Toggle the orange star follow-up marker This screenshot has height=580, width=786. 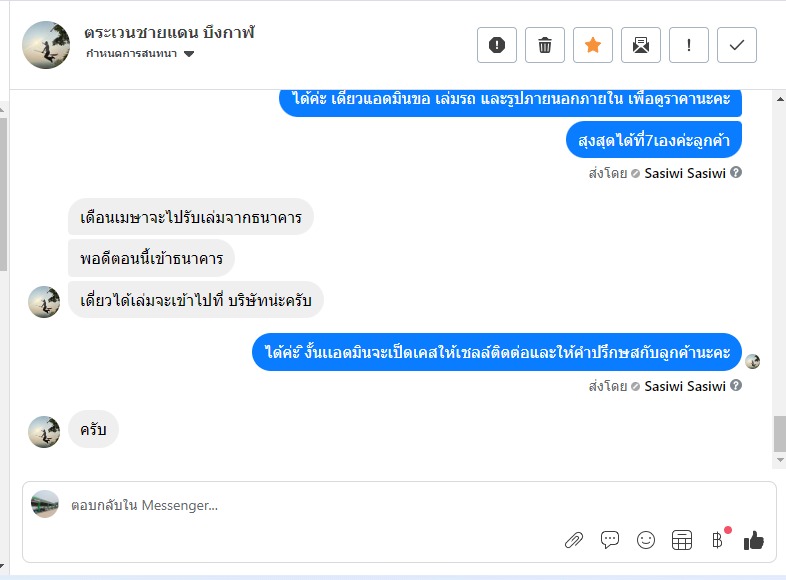593,45
